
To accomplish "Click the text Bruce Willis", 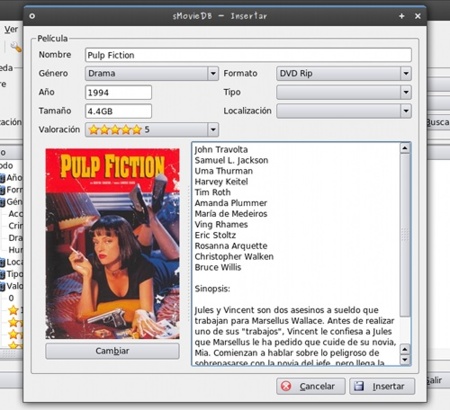I will pyautogui.click(x=218, y=267).
